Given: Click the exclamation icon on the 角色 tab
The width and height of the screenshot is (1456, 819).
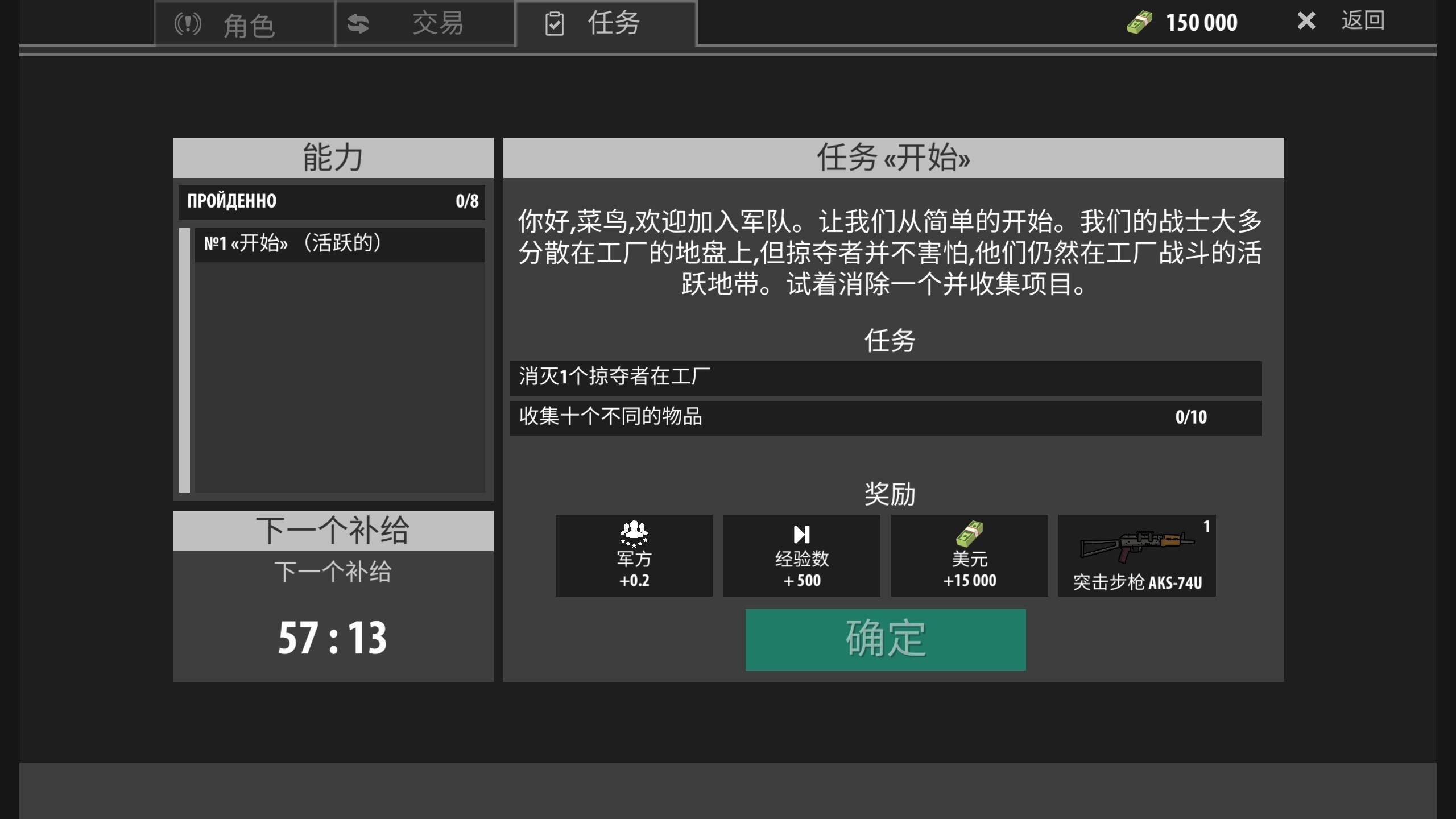Looking at the screenshot, I should click(x=189, y=23).
